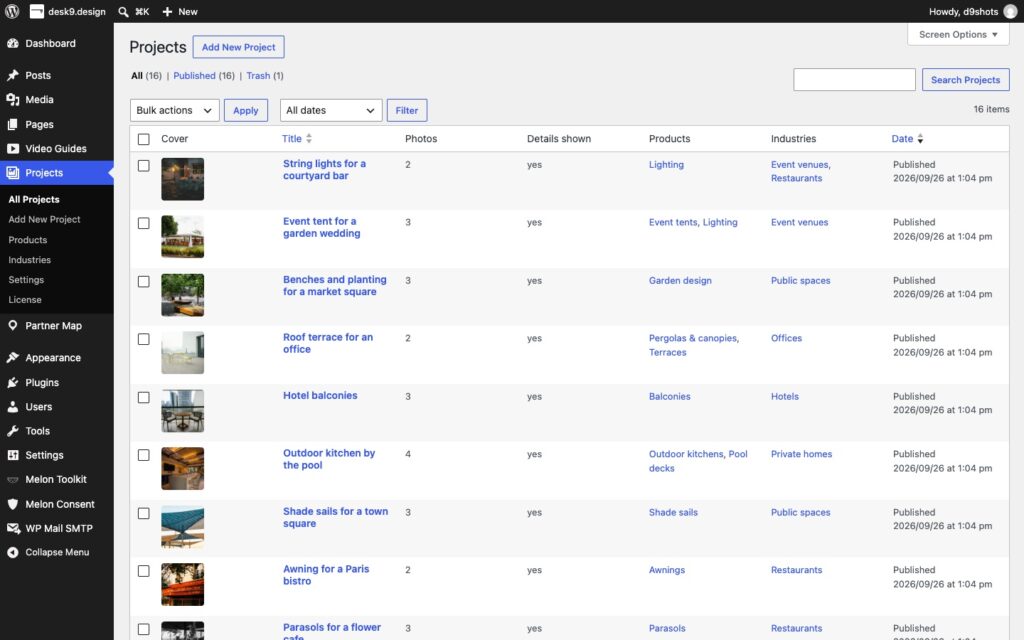Check the Benches and planting row checkbox
Screen dimensions: 1024x640
[x=144, y=281]
